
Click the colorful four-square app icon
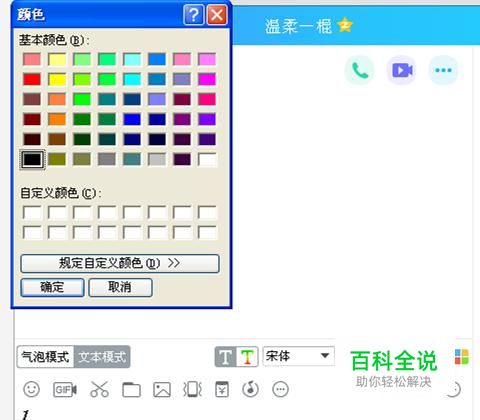click(462, 357)
